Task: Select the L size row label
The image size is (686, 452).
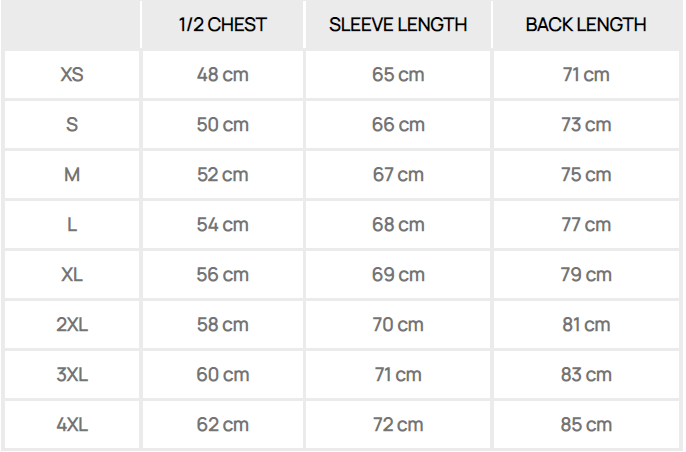Action: (72, 225)
